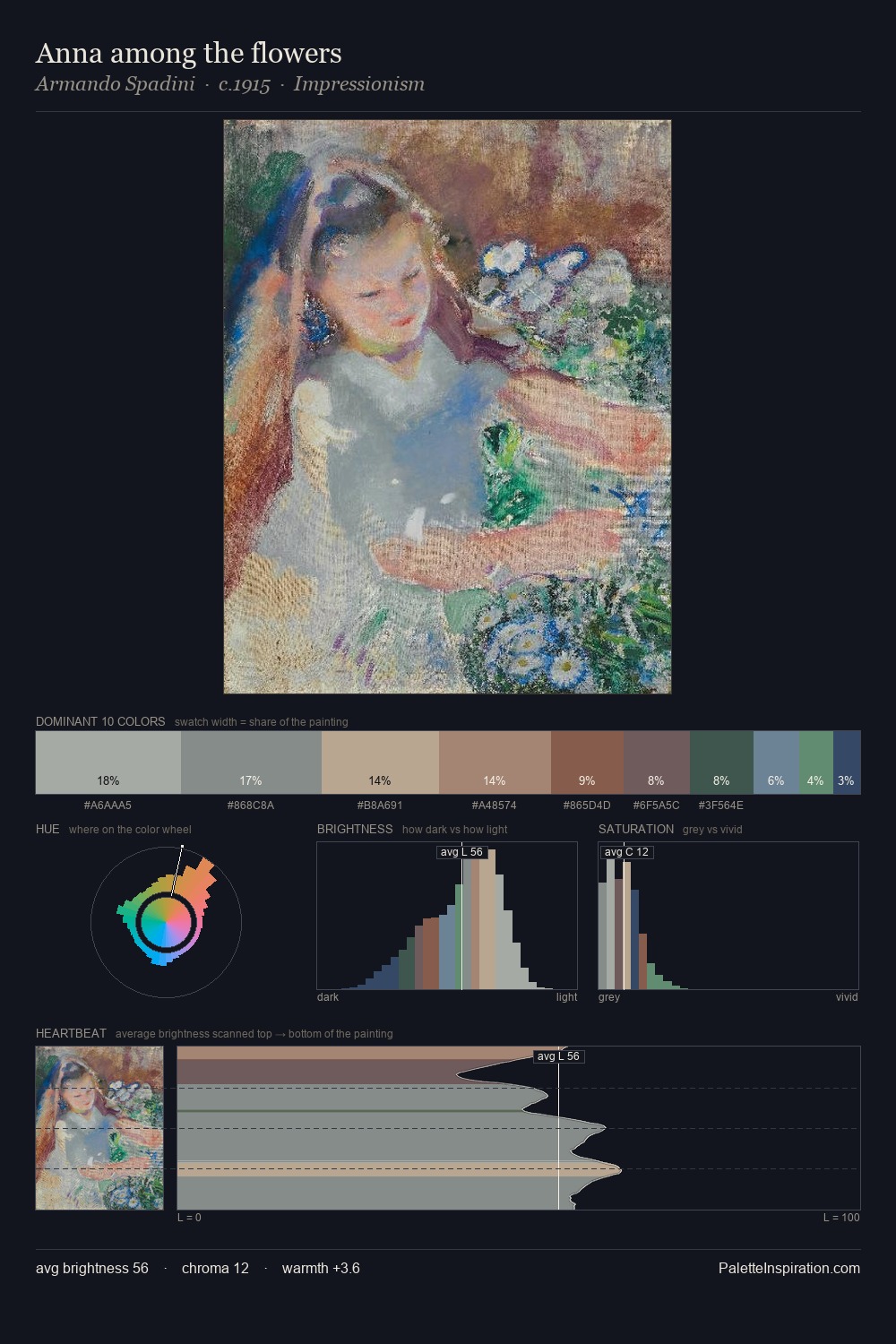Click the hue color wheel chart
The image size is (896, 1344).
pyautogui.click(x=166, y=922)
